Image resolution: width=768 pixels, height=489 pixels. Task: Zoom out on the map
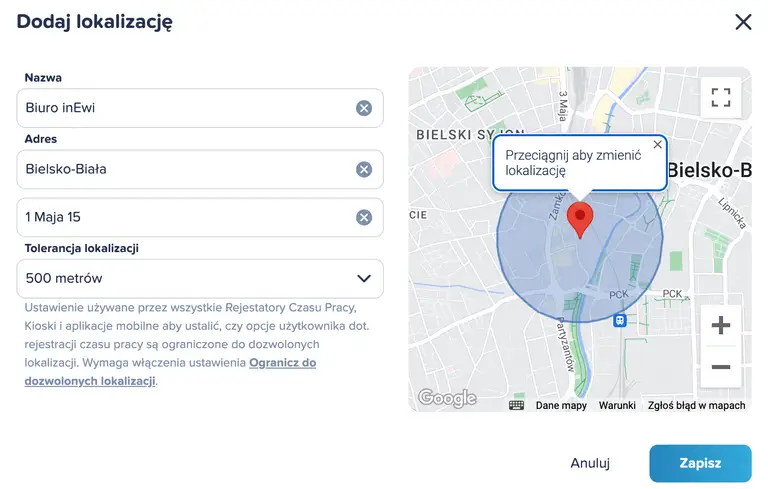(x=720, y=367)
